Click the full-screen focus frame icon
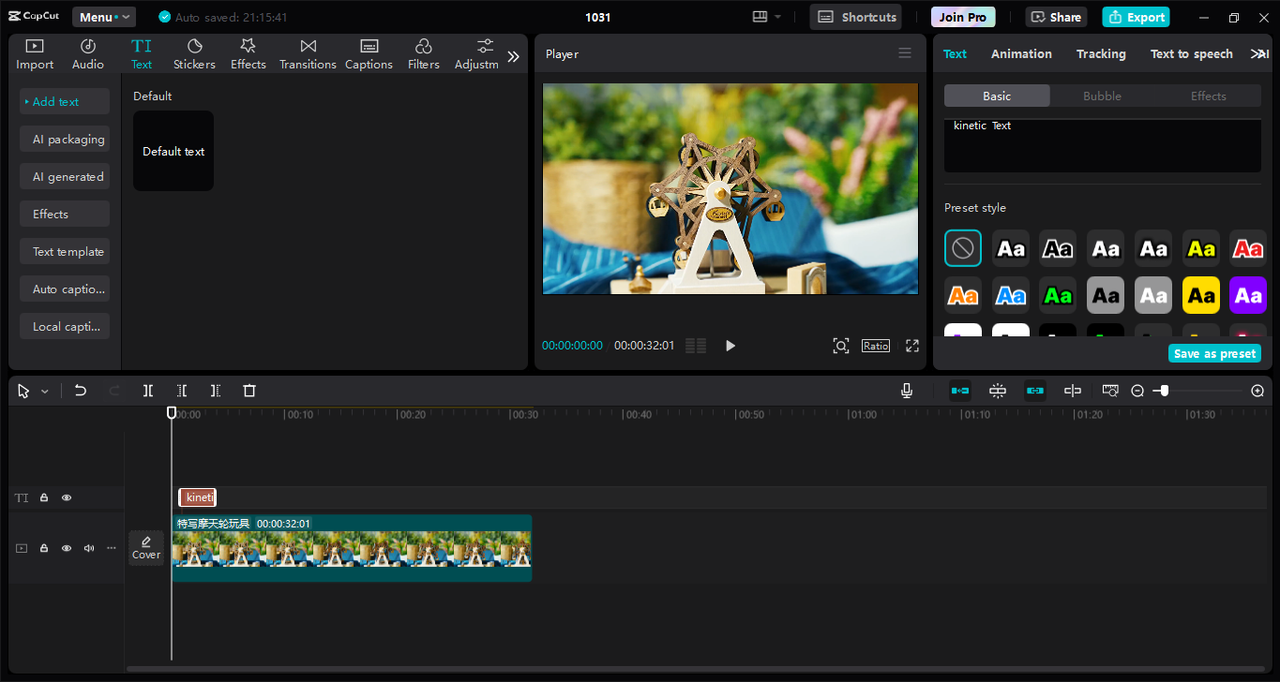 coord(841,346)
